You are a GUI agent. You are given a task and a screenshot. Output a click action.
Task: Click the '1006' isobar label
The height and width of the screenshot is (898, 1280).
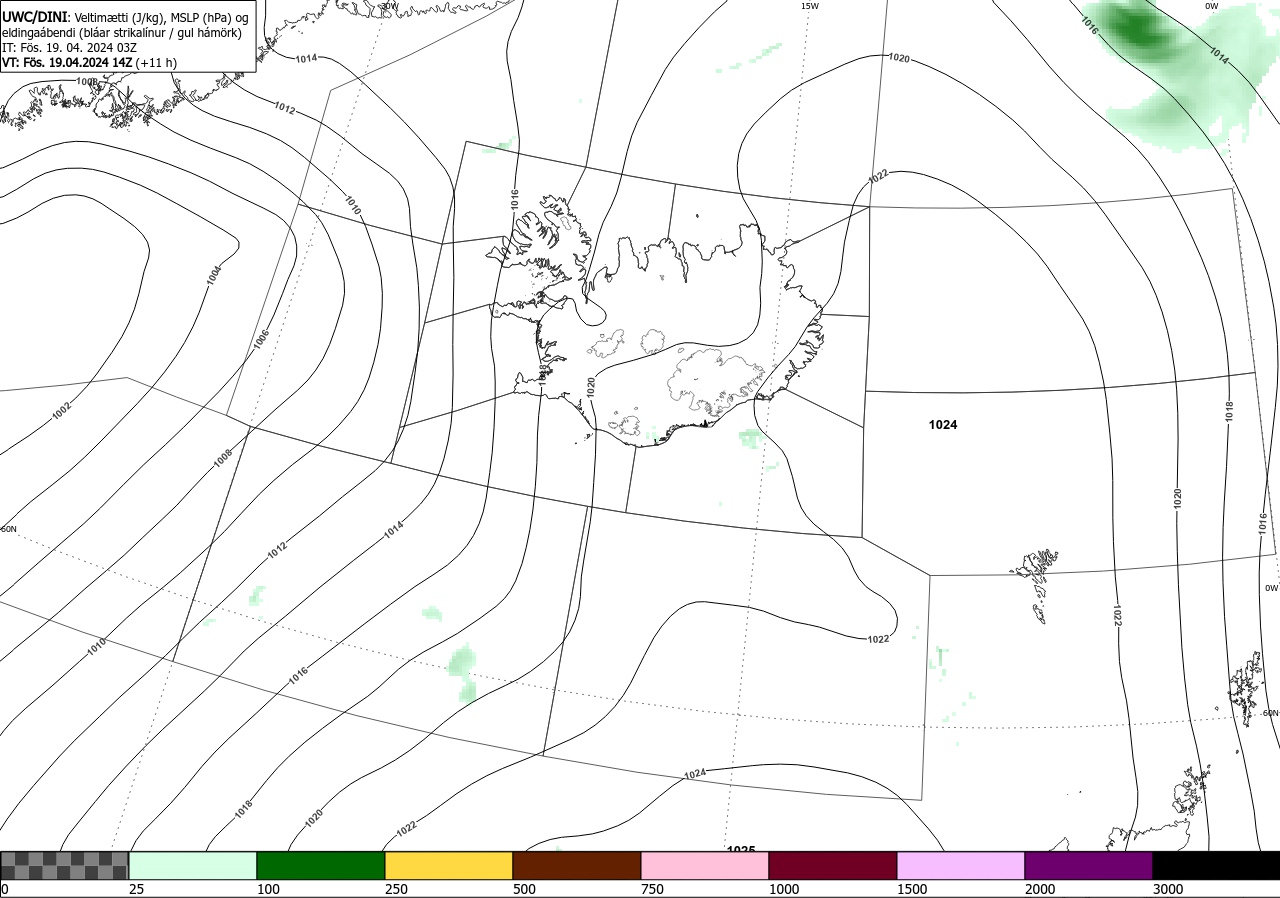pos(262,339)
